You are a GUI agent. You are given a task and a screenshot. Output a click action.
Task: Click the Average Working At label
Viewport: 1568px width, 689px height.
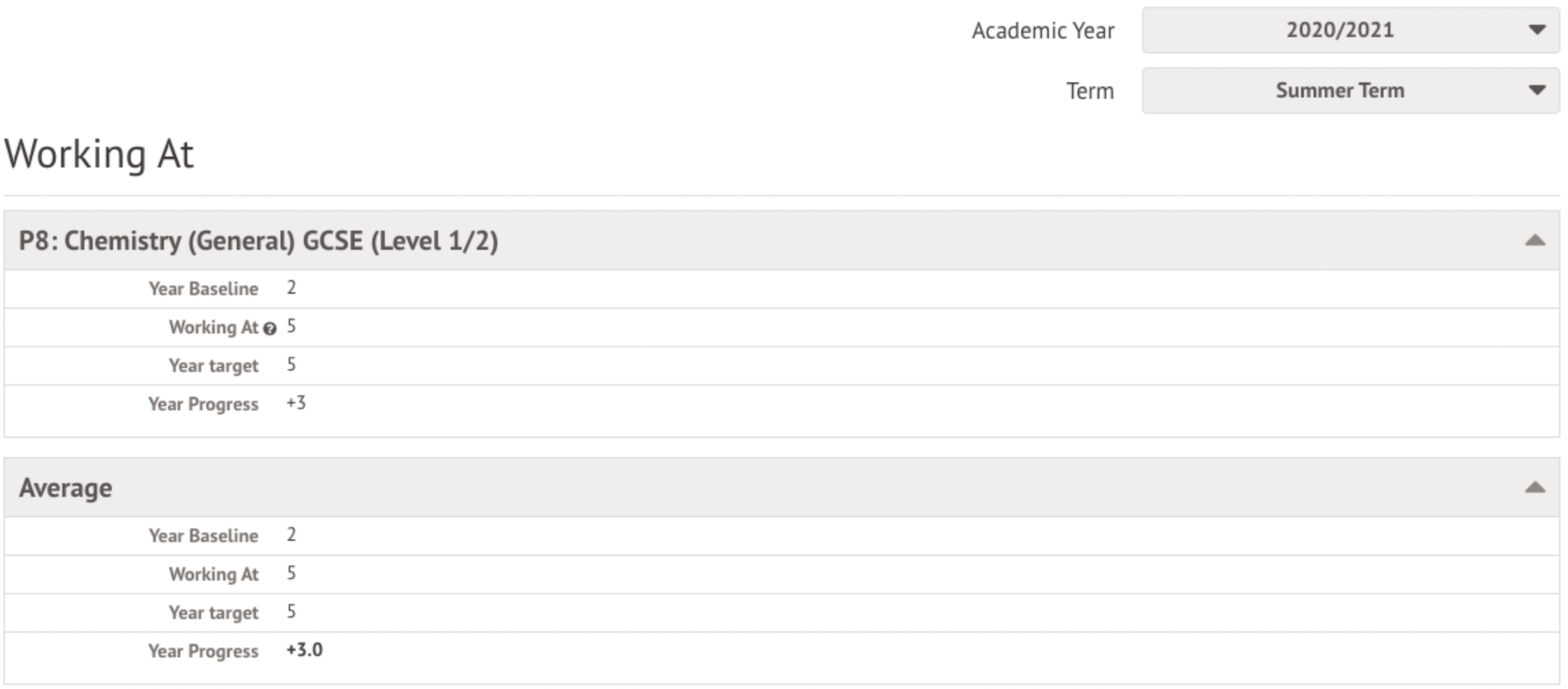coord(213,574)
